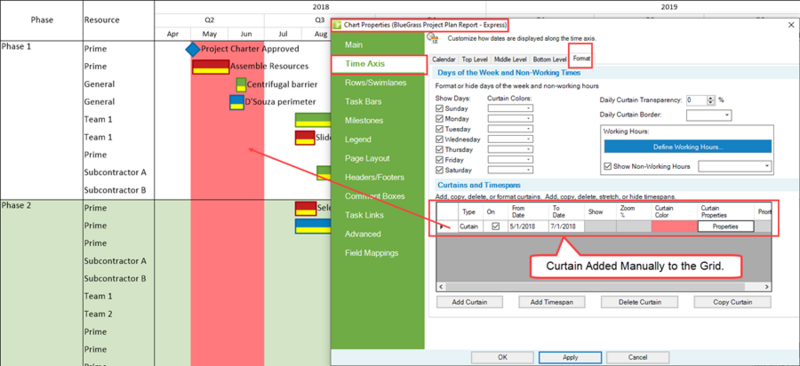Open the Wednesday curtain color dropdown
The width and height of the screenshot is (800, 366).
[511, 139]
